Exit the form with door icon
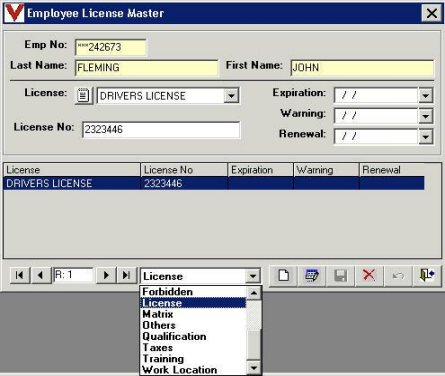The height and width of the screenshot is (376, 445). pos(427,275)
